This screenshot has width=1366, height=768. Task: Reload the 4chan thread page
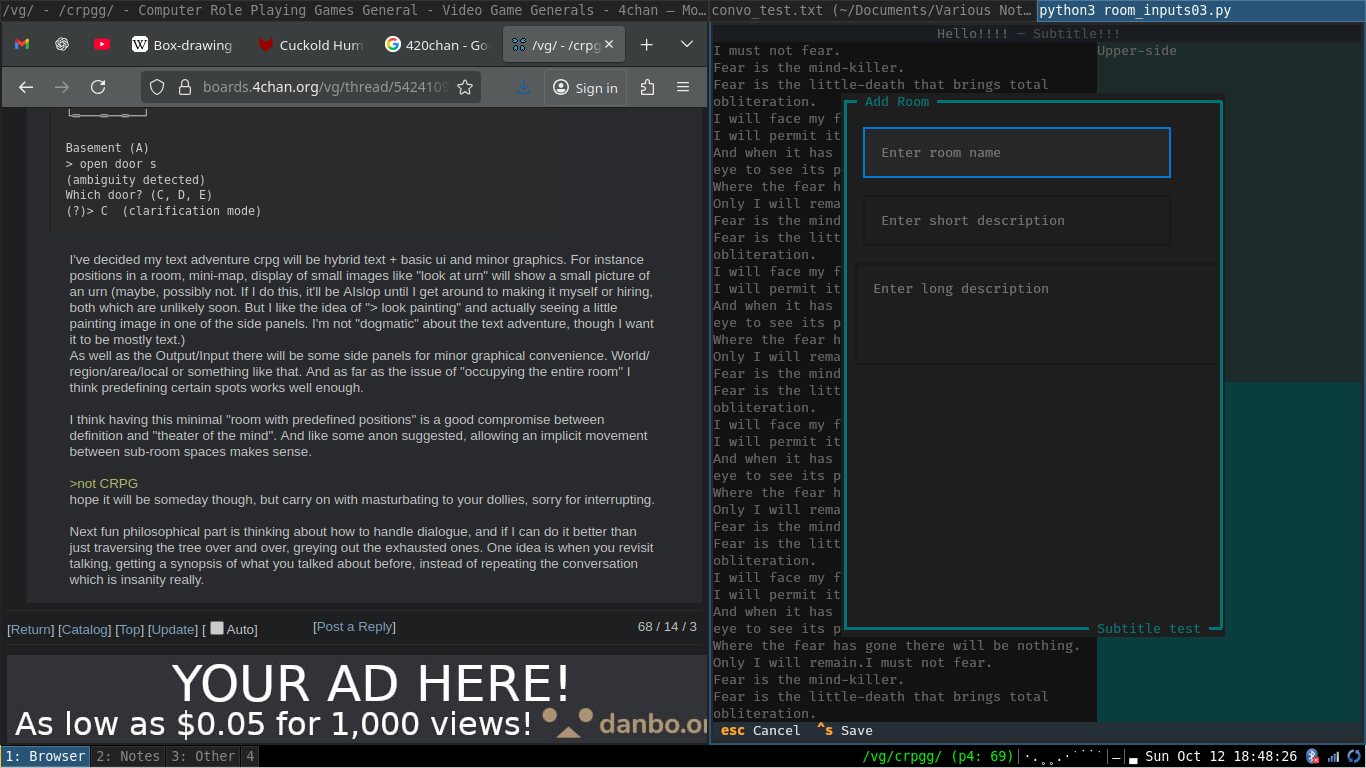tap(98, 87)
